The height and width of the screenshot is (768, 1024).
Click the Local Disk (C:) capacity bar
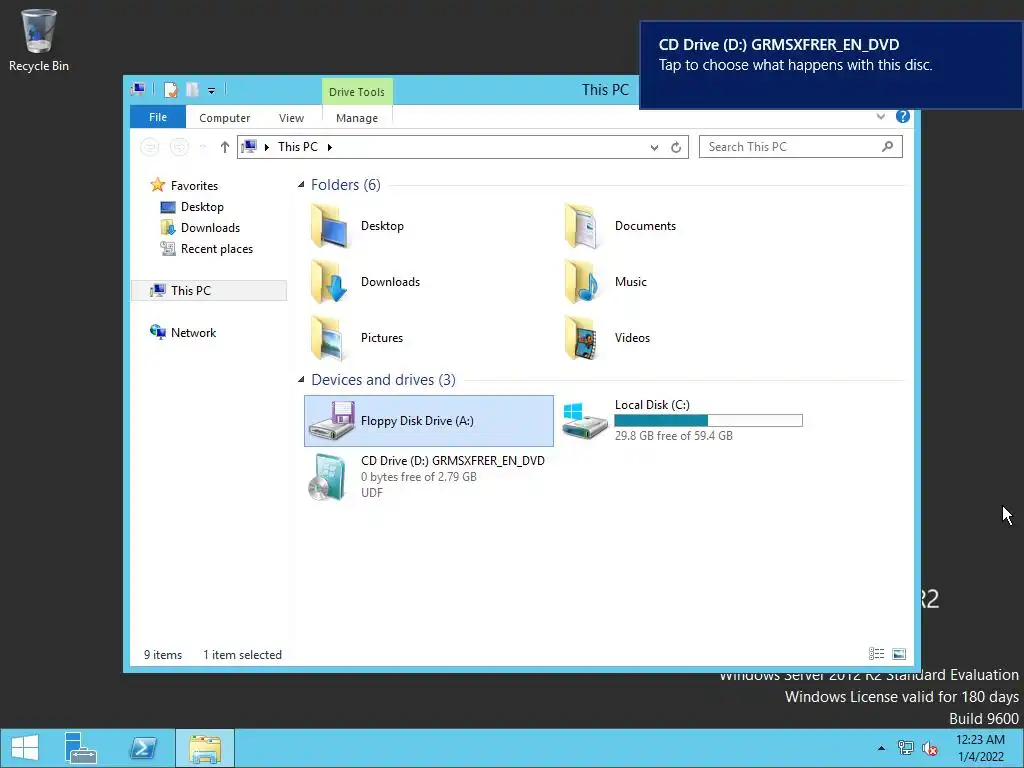[709, 421]
